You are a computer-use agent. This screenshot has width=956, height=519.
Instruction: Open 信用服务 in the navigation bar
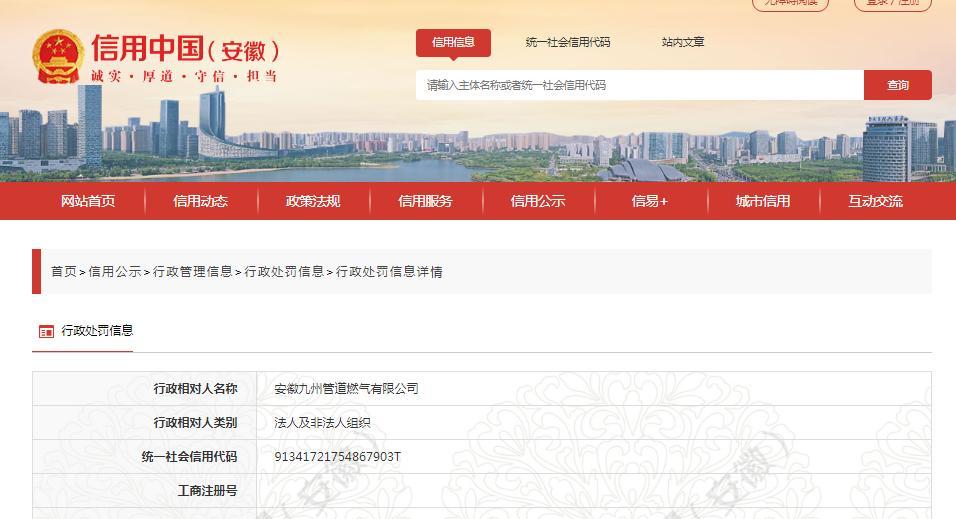tap(426, 201)
